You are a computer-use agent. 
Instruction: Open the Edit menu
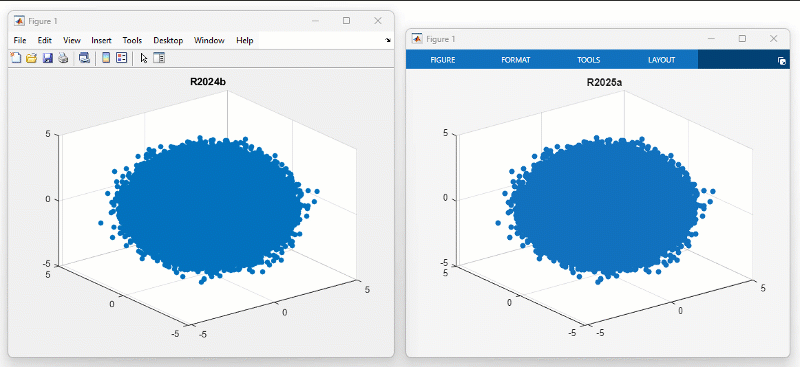click(44, 40)
